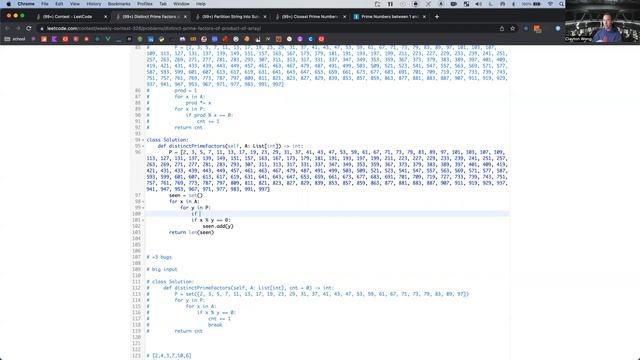
Task: Click the 'class Solution:' line 94
Action: coord(167,140)
